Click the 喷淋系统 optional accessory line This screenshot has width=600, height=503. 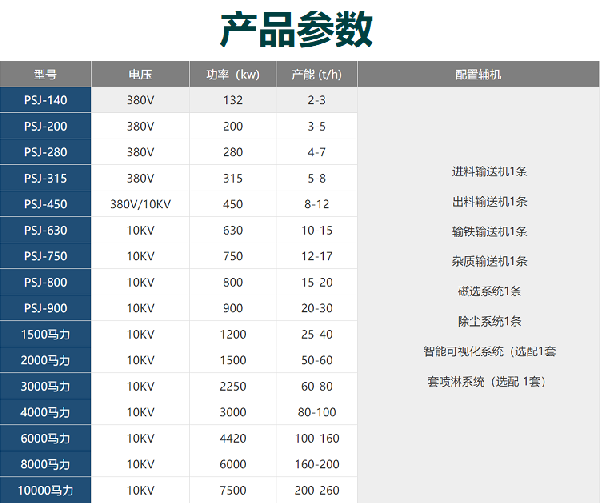[x=486, y=381]
